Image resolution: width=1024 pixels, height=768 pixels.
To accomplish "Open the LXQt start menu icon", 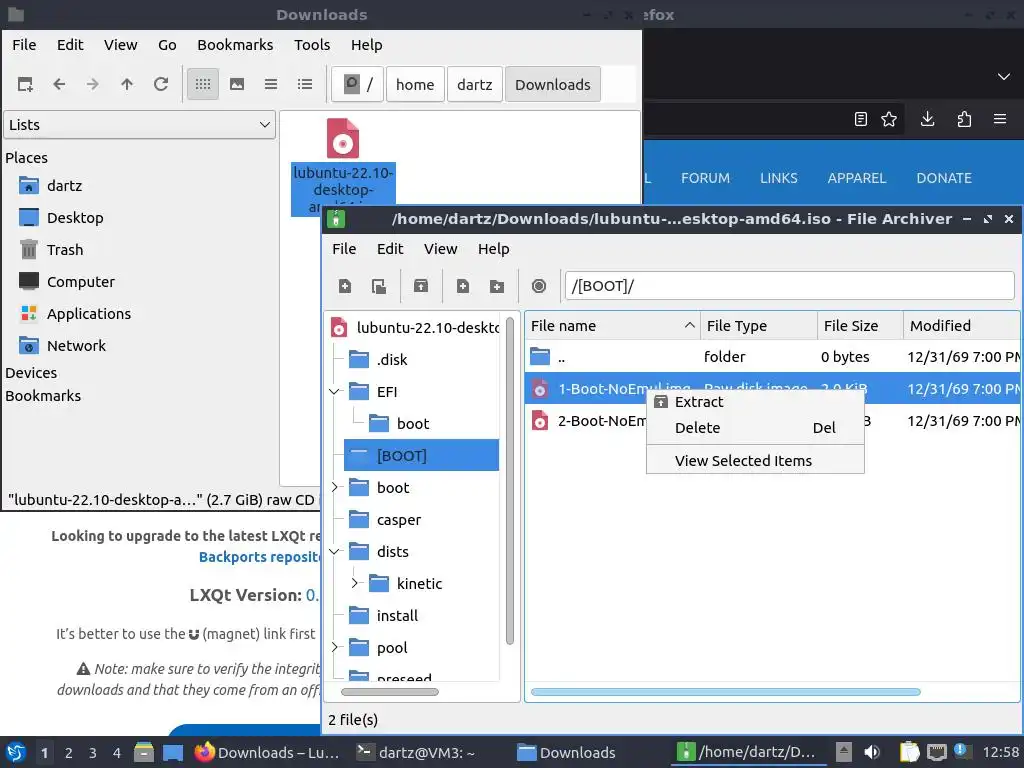I will tap(16, 752).
